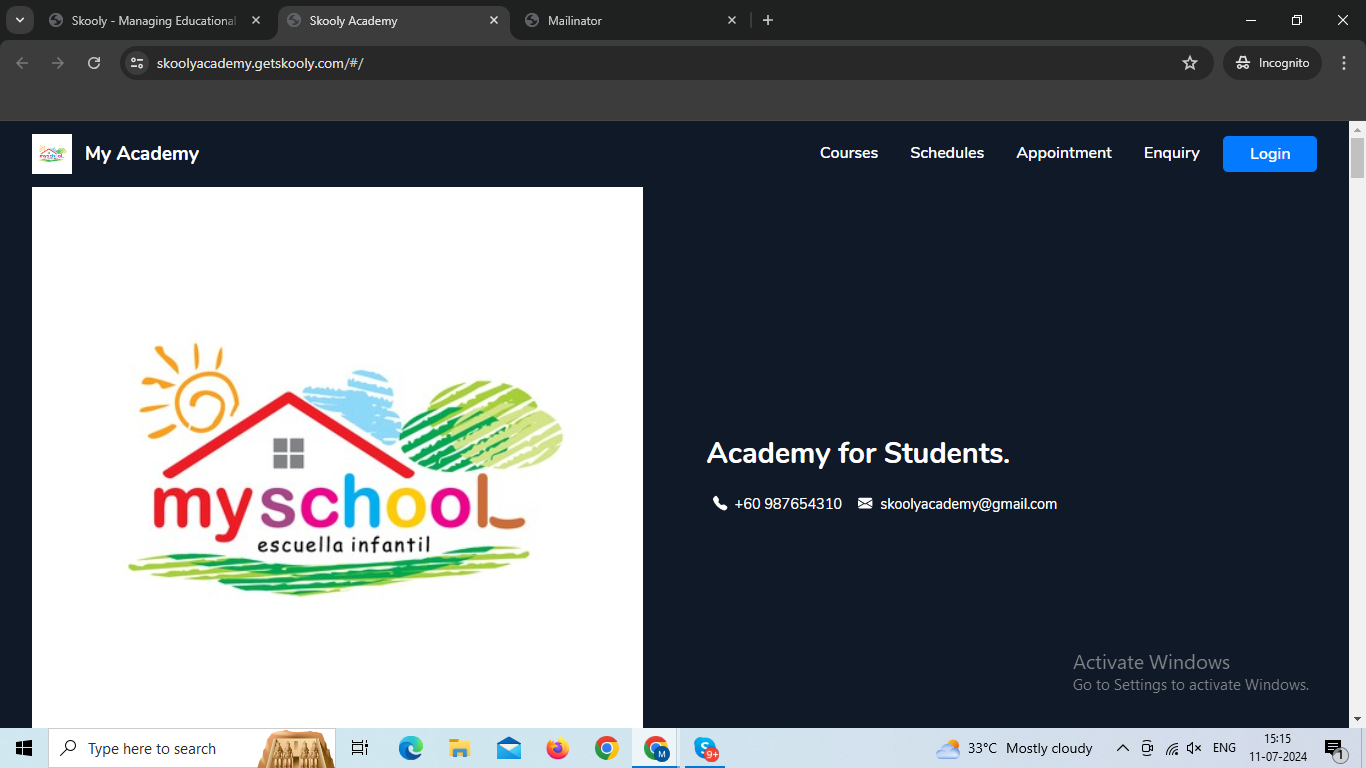This screenshot has width=1366, height=768.
Task: Show hidden system tray icons
Action: [x=1123, y=748]
